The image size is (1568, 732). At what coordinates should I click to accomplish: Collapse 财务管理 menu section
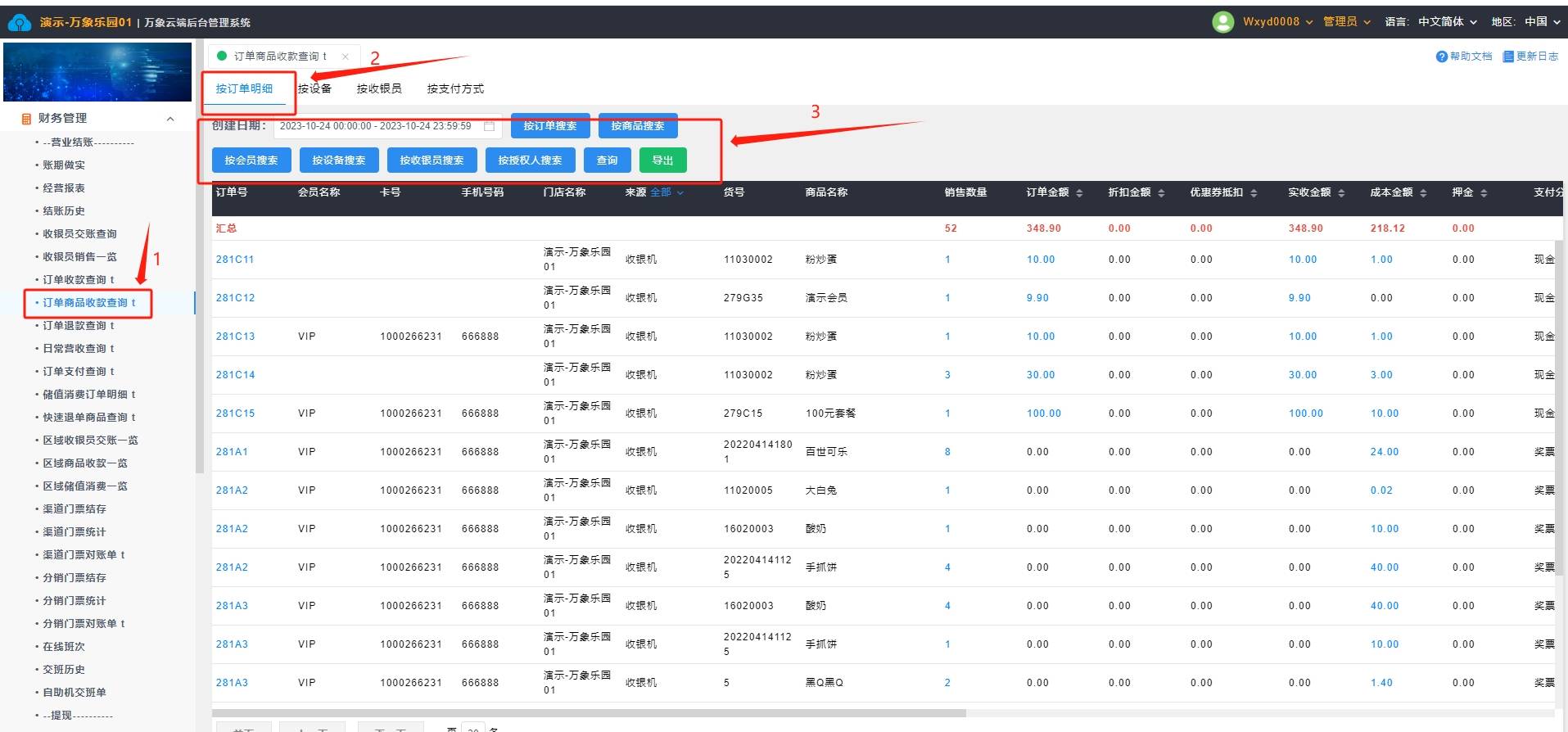pyautogui.click(x=170, y=119)
